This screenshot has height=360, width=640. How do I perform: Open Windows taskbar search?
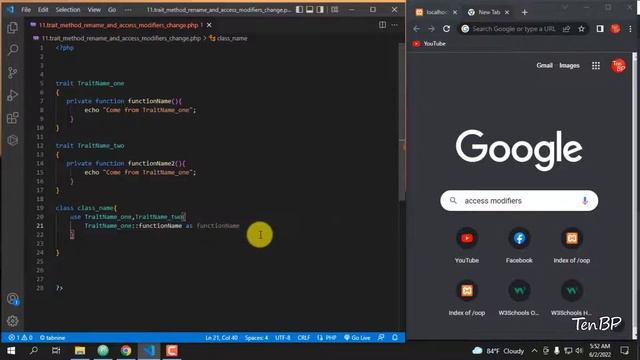(34, 351)
